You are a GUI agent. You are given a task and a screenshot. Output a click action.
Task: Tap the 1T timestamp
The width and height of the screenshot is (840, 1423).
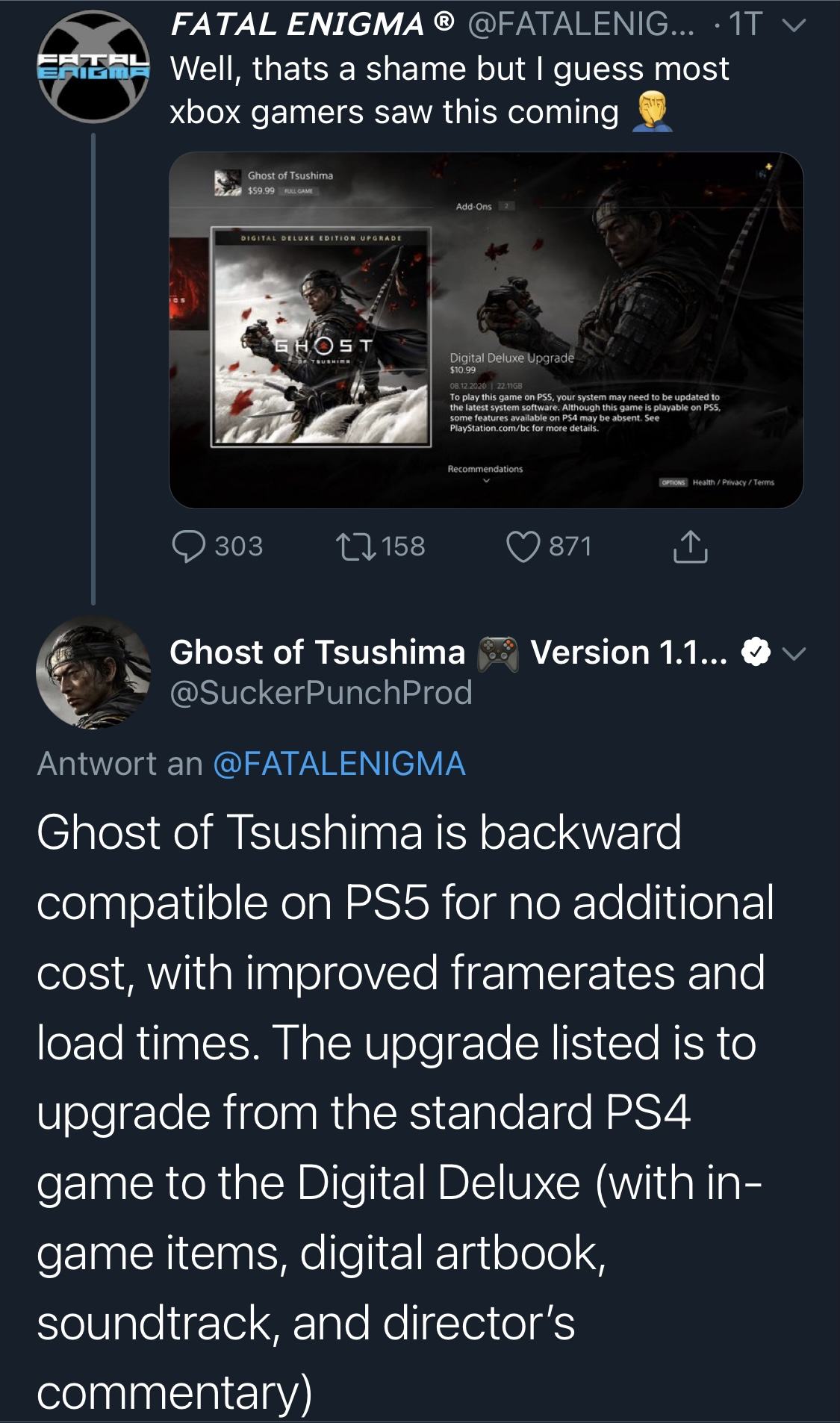point(746,25)
